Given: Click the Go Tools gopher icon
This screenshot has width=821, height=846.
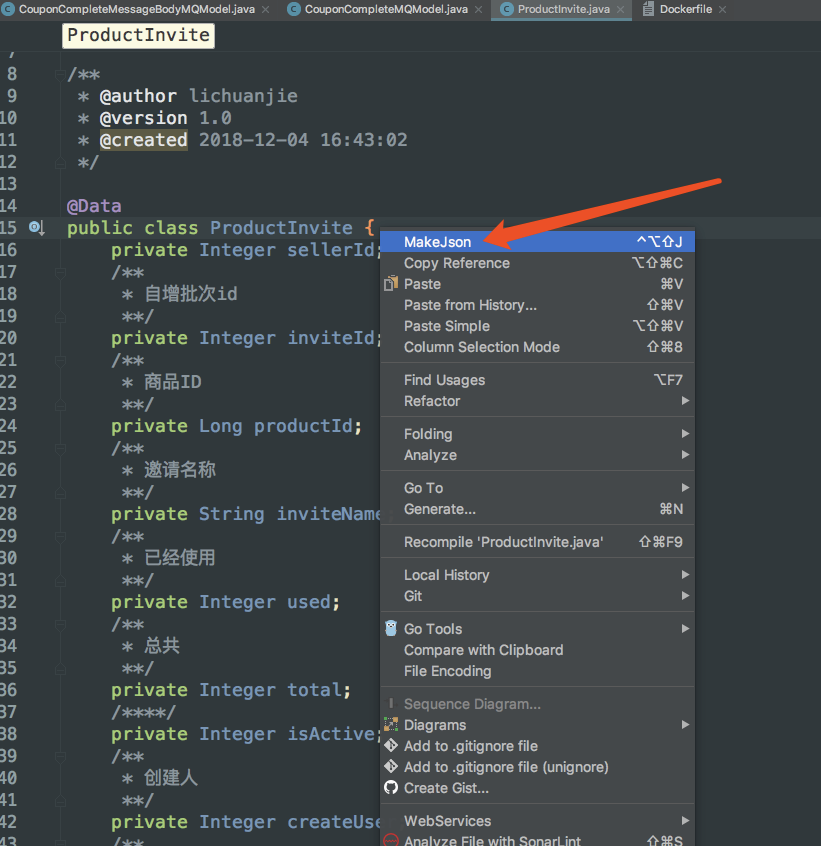Looking at the screenshot, I should 390,628.
